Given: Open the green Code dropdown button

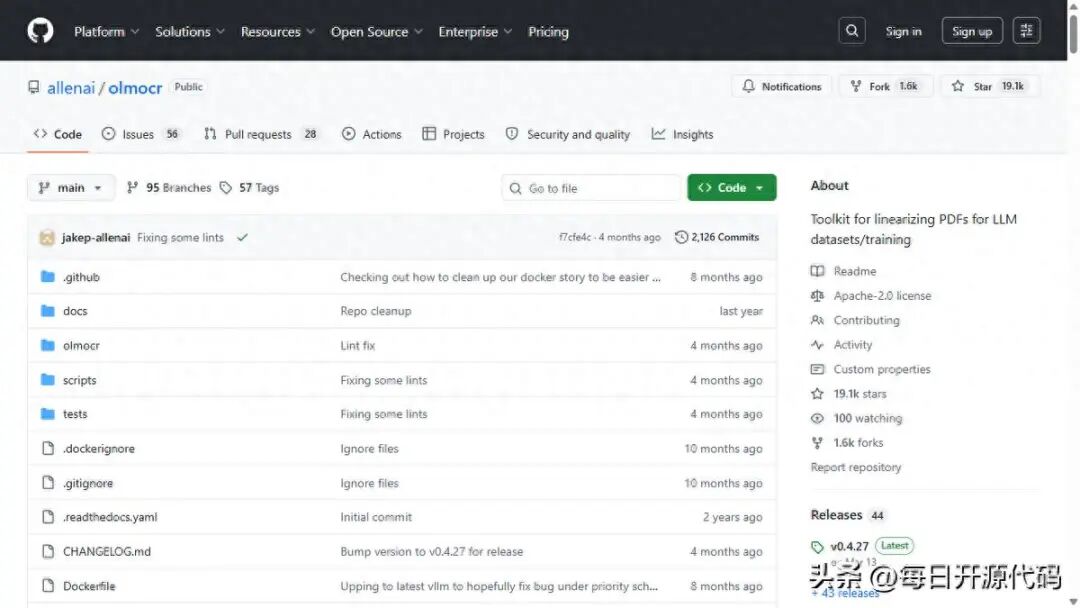Looking at the screenshot, I should [x=731, y=187].
